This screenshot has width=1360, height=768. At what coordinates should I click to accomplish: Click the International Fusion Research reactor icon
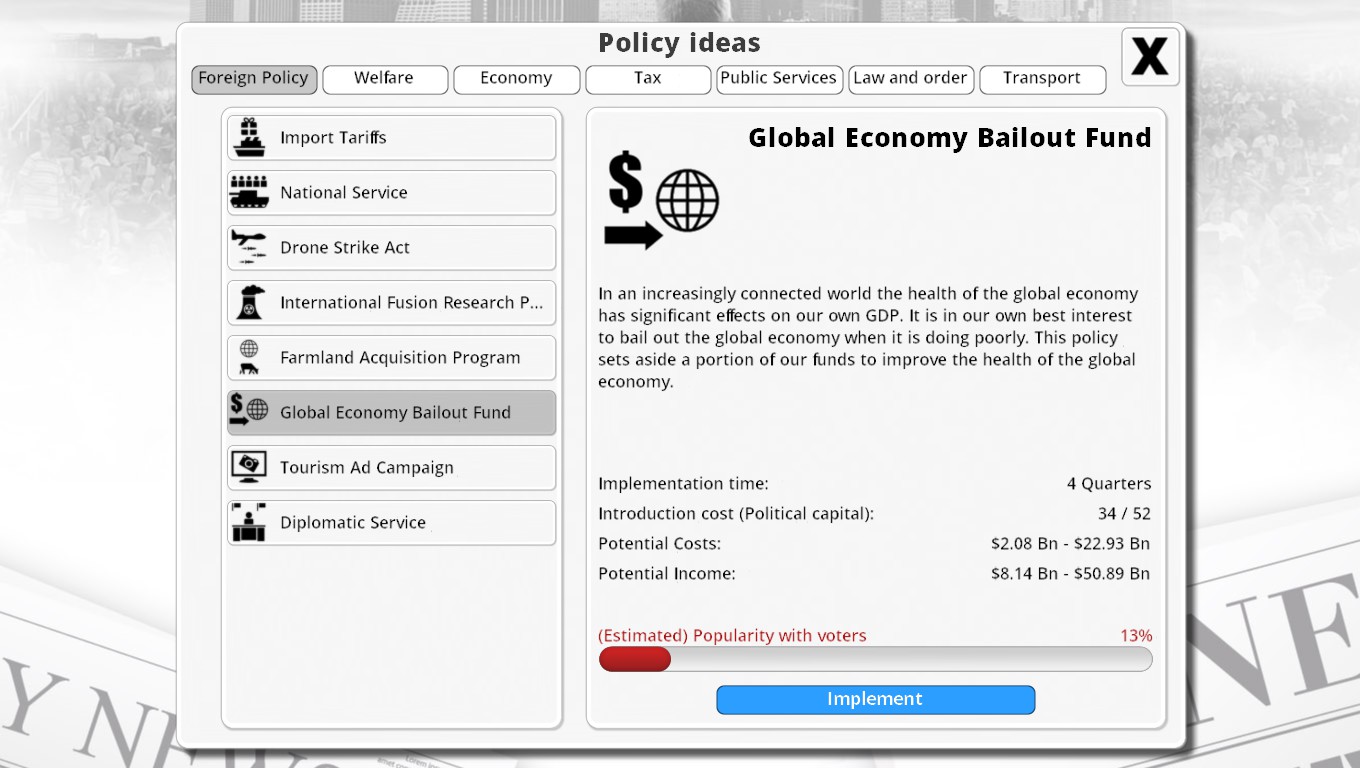tap(250, 302)
